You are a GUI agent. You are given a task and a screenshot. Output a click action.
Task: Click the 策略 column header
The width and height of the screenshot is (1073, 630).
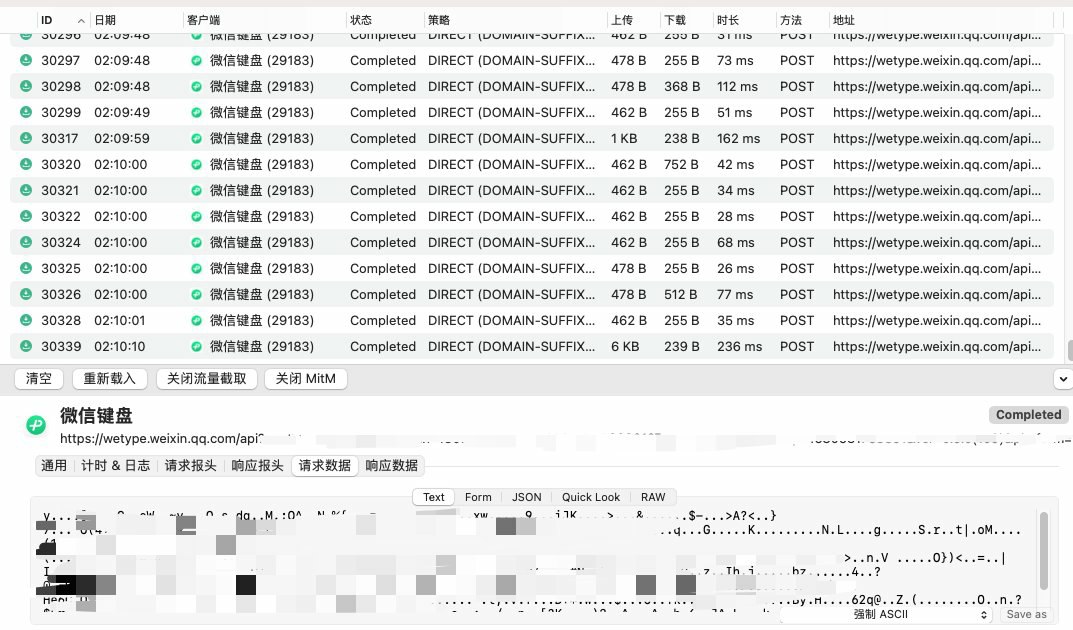click(515, 21)
